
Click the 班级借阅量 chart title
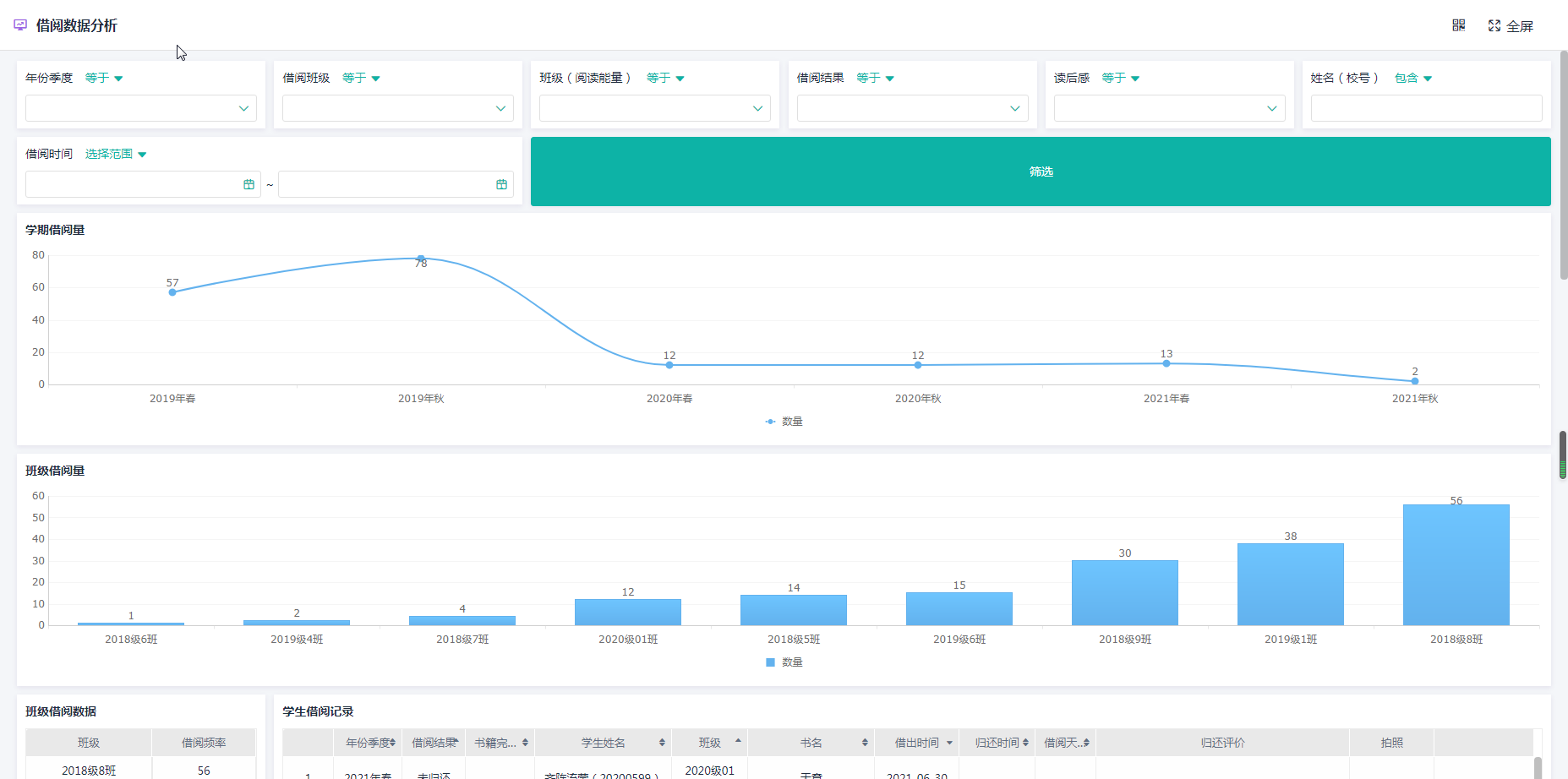(55, 471)
